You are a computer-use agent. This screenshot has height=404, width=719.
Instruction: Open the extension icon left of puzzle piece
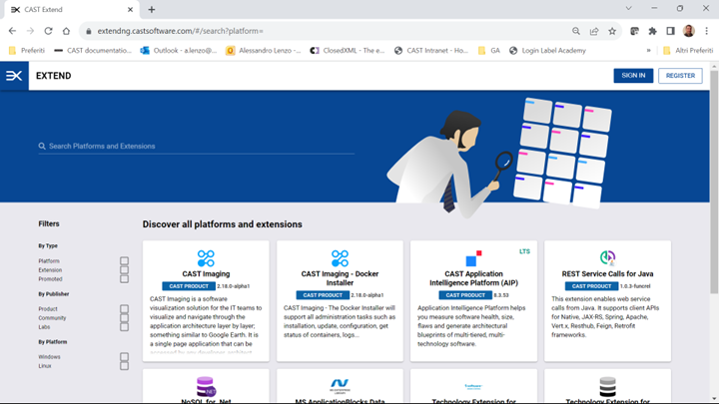[635, 31]
